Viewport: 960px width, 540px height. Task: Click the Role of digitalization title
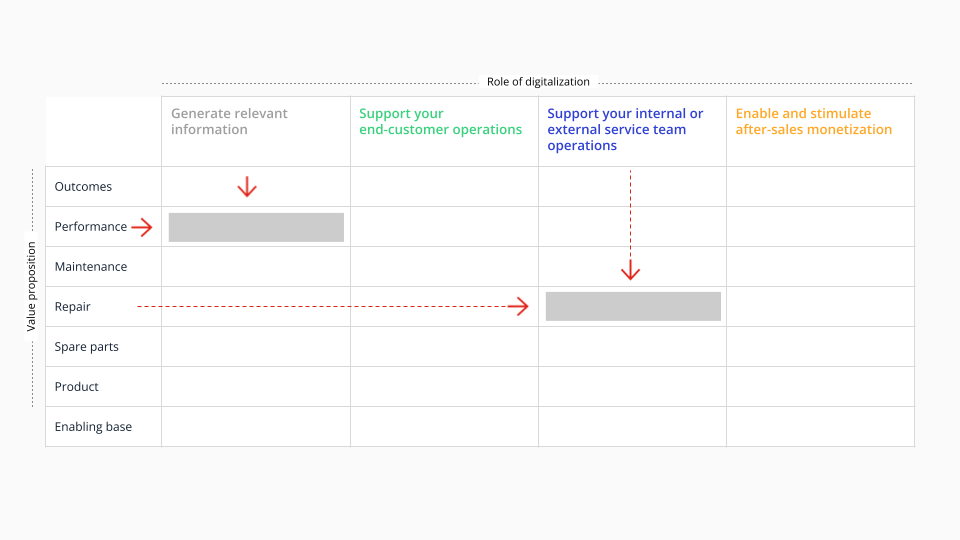tap(538, 81)
